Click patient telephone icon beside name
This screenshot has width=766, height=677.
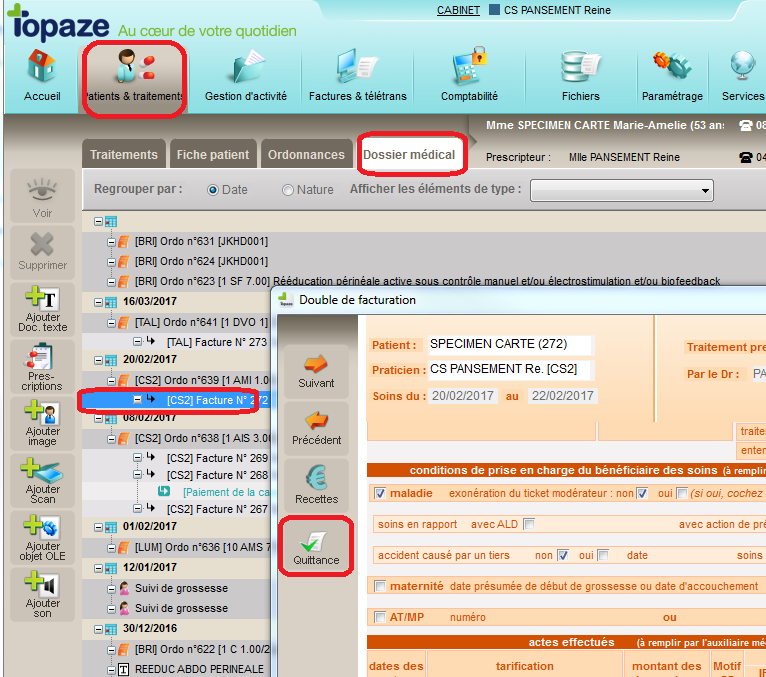tap(745, 126)
